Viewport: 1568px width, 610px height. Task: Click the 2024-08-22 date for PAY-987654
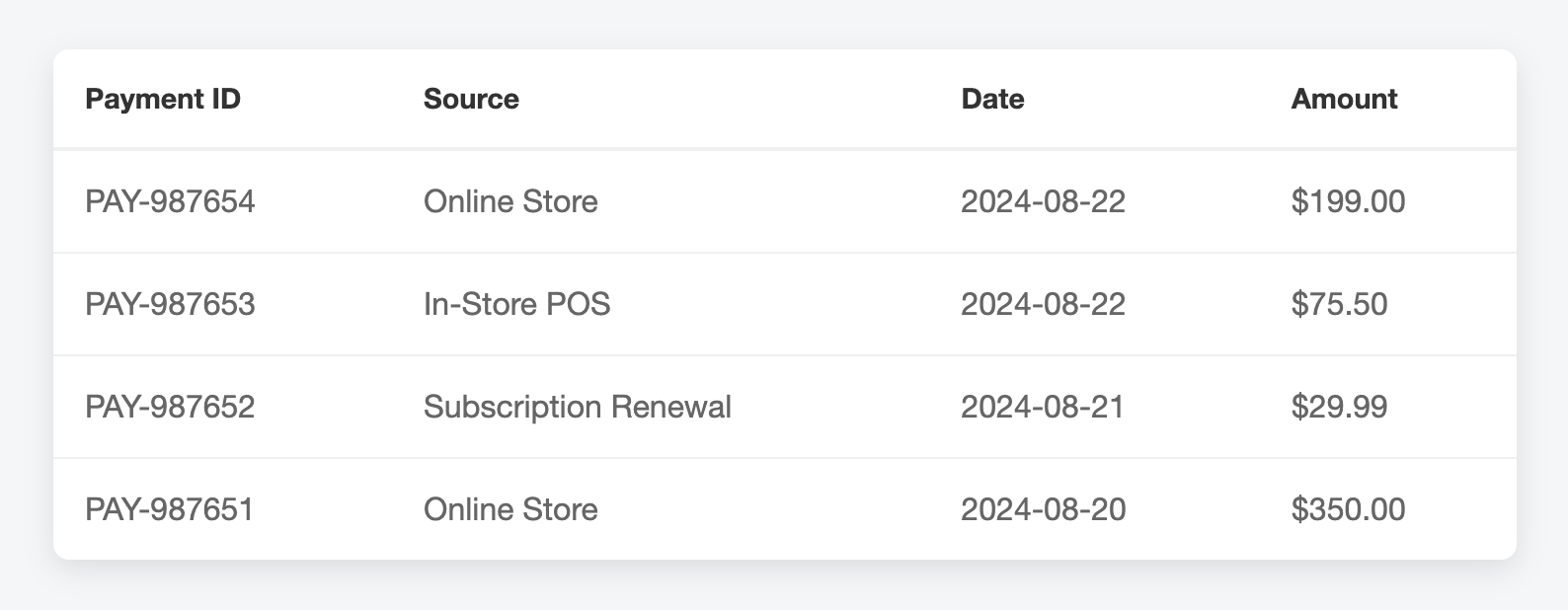click(x=1043, y=201)
